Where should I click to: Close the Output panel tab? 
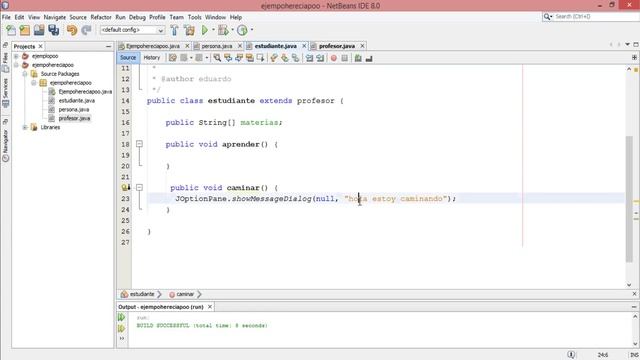[x=210, y=307]
